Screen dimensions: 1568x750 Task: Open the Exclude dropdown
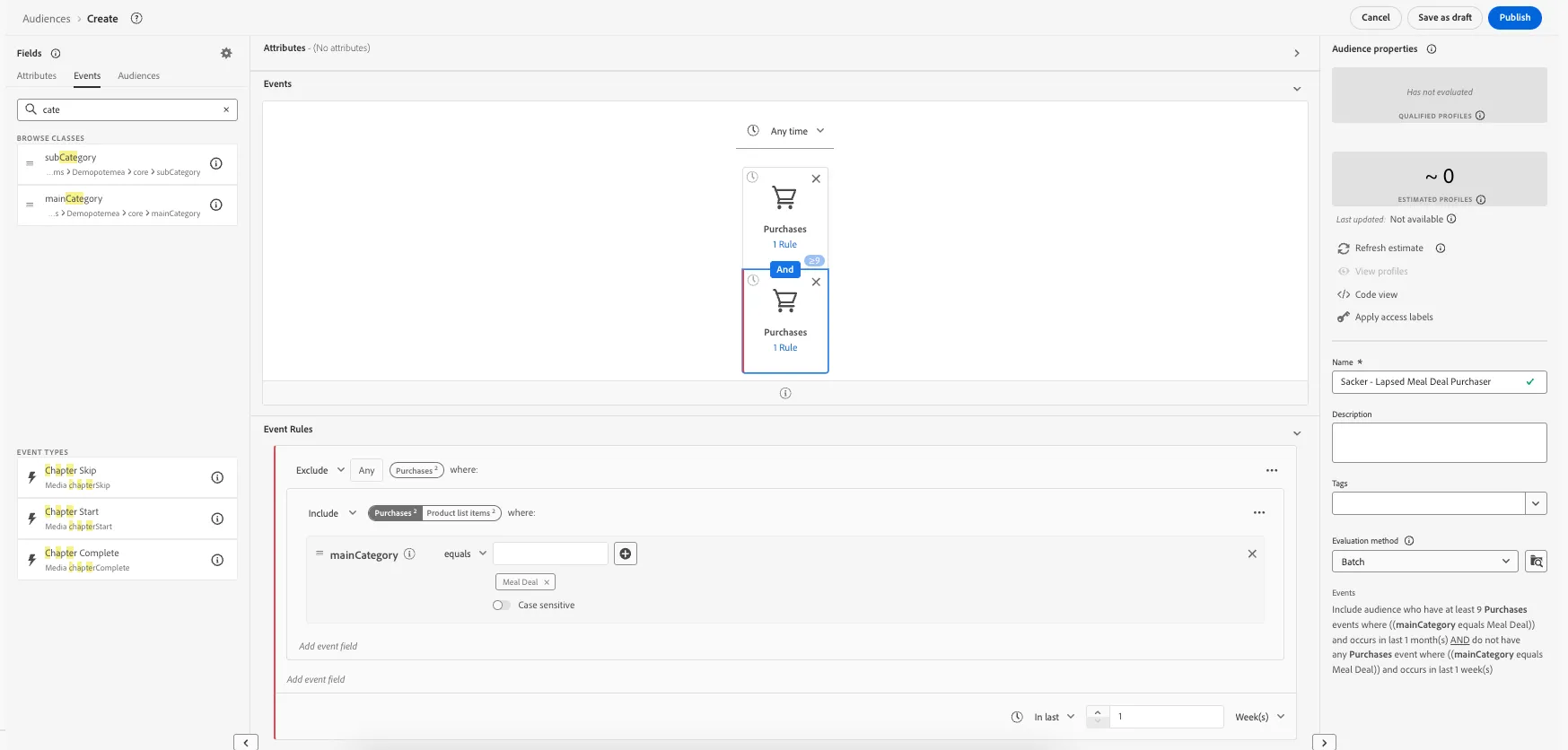click(320, 470)
